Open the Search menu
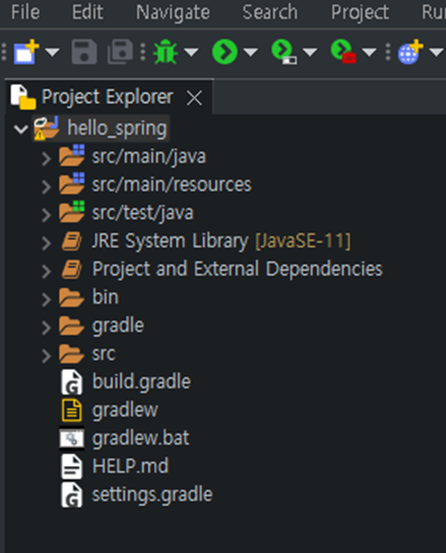The height and width of the screenshot is (553, 446). pyautogui.click(x=270, y=12)
